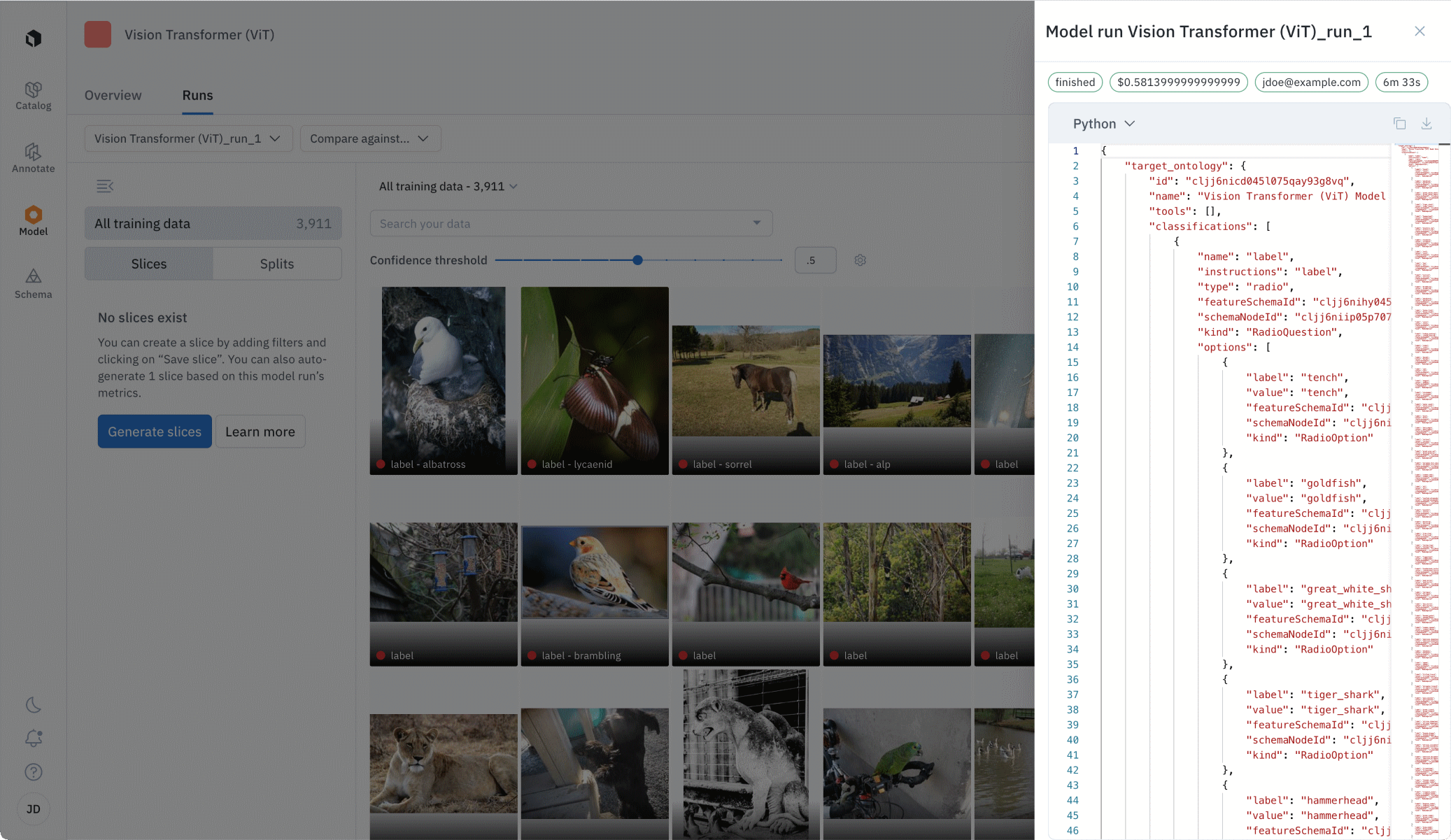Select the Runs tab
The image size is (1451, 840).
[197, 95]
